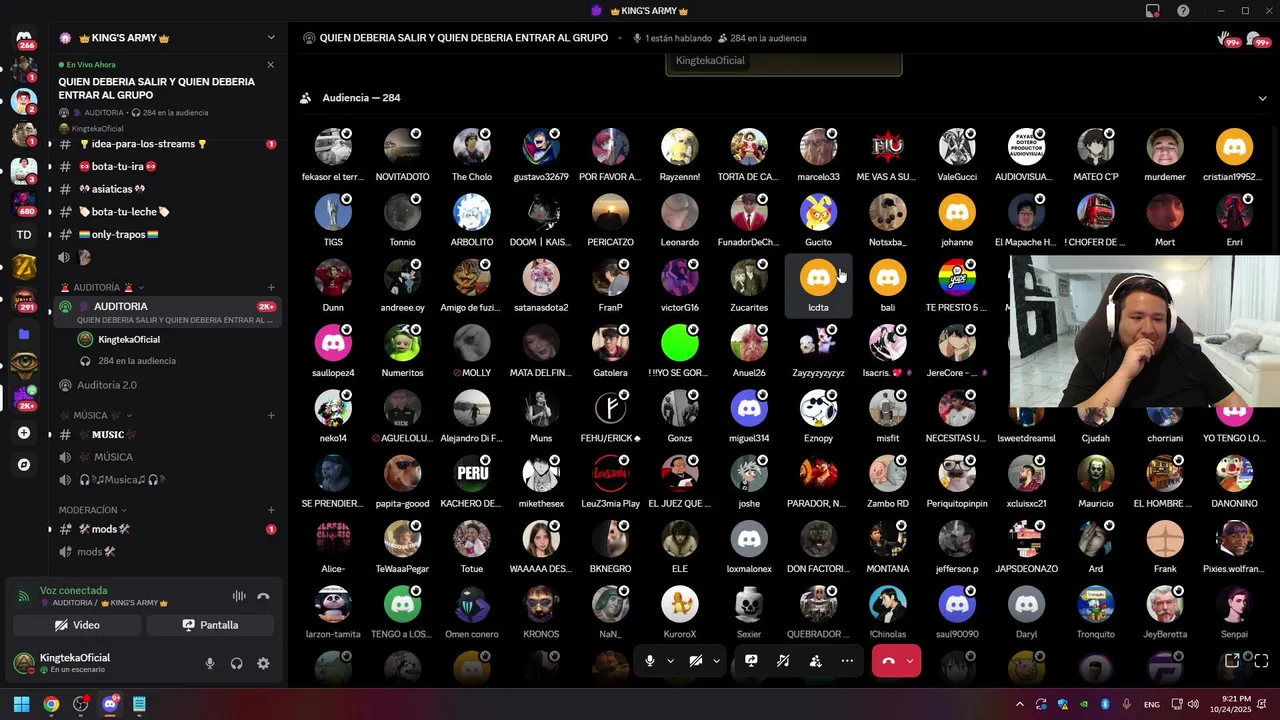Open raised hand requests icon with 99+ badge
1280x720 pixels.
click(1227, 39)
